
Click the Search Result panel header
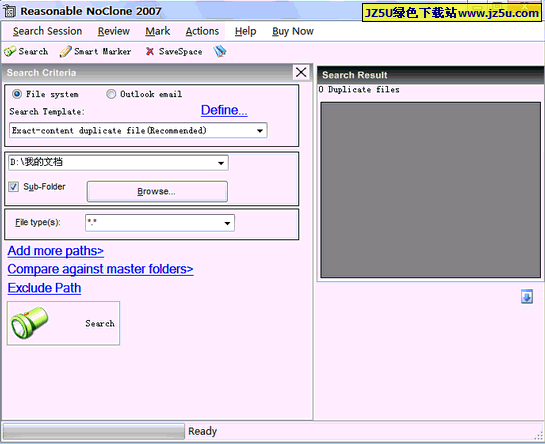pos(430,75)
